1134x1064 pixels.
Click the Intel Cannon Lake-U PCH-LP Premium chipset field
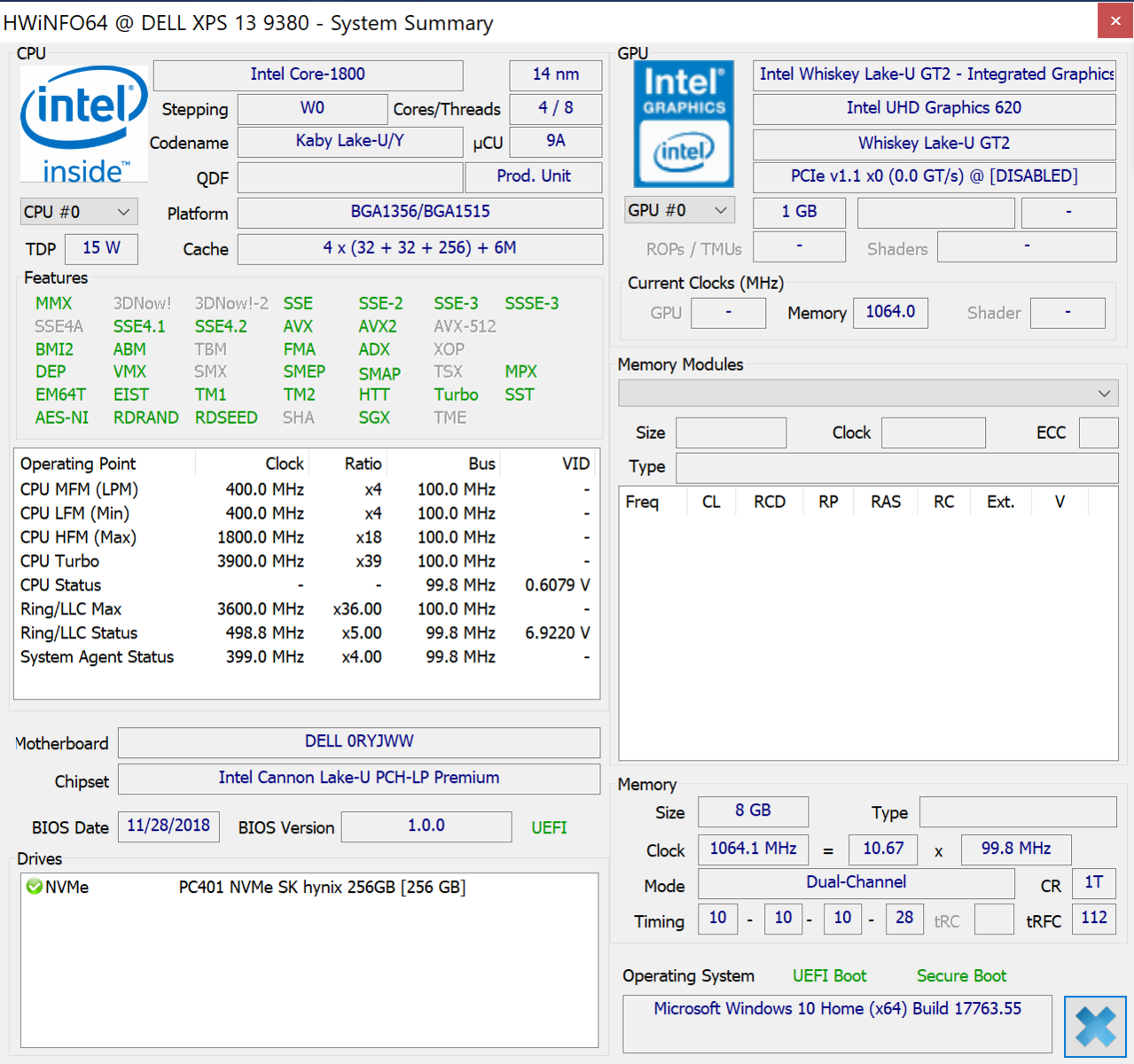[359, 778]
